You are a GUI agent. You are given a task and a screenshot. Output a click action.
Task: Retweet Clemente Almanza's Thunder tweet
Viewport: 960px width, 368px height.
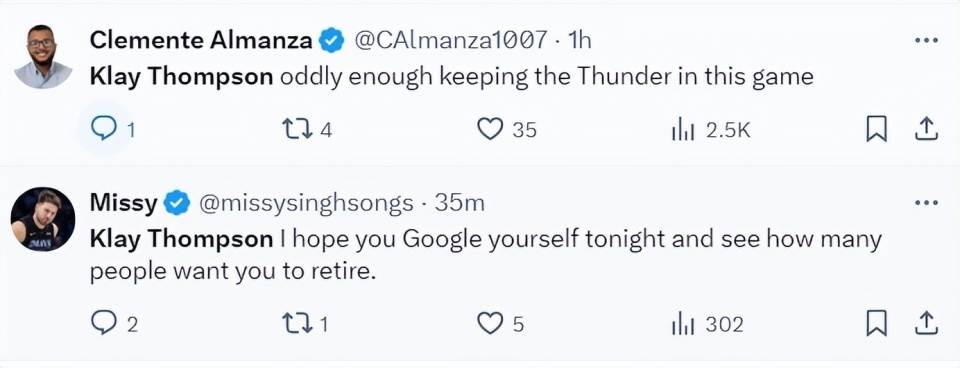295,130
